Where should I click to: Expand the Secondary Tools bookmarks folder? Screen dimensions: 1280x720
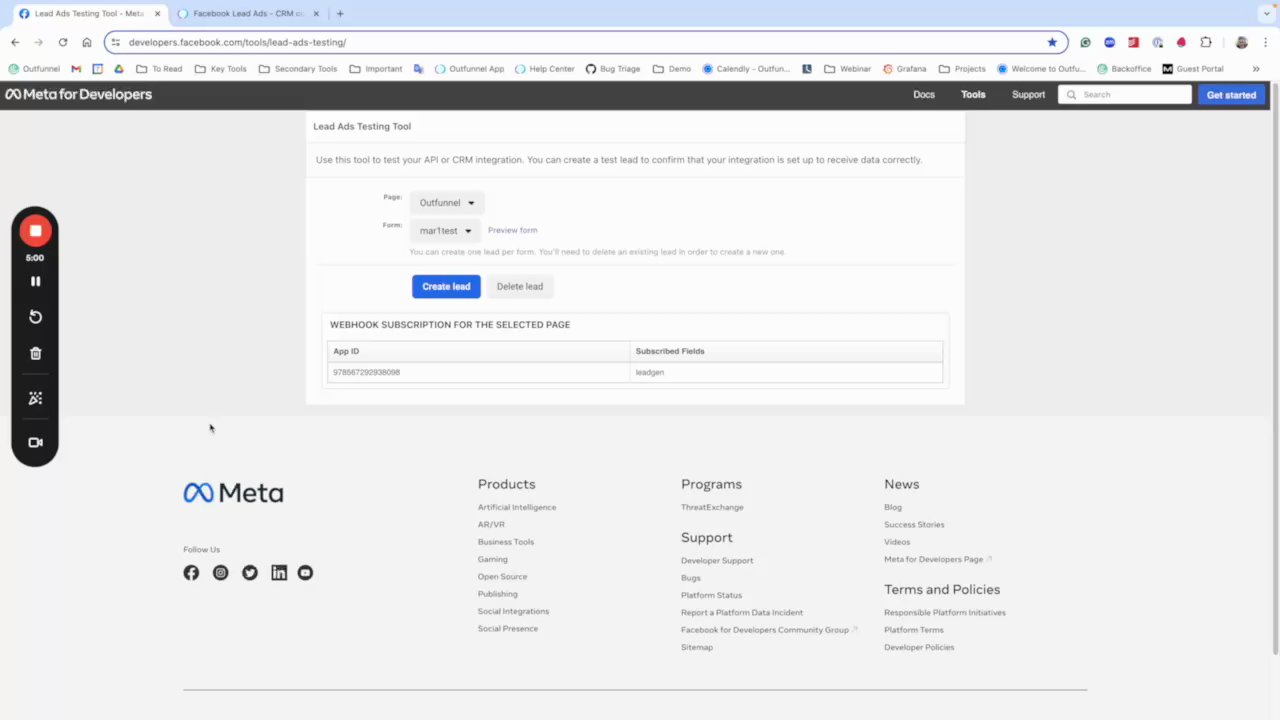coord(298,69)
